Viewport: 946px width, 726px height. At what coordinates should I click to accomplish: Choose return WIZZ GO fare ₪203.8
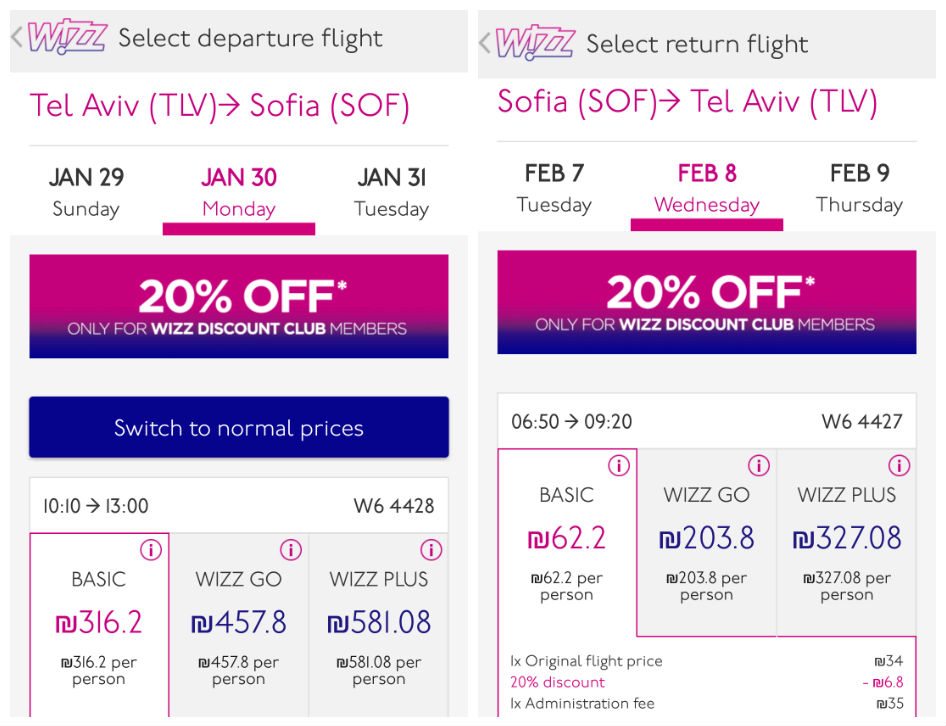tap(706, 542)
